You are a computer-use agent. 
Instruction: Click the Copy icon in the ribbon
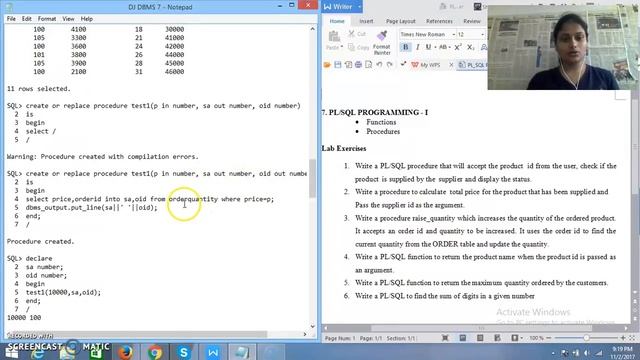[x=351, y=47]
